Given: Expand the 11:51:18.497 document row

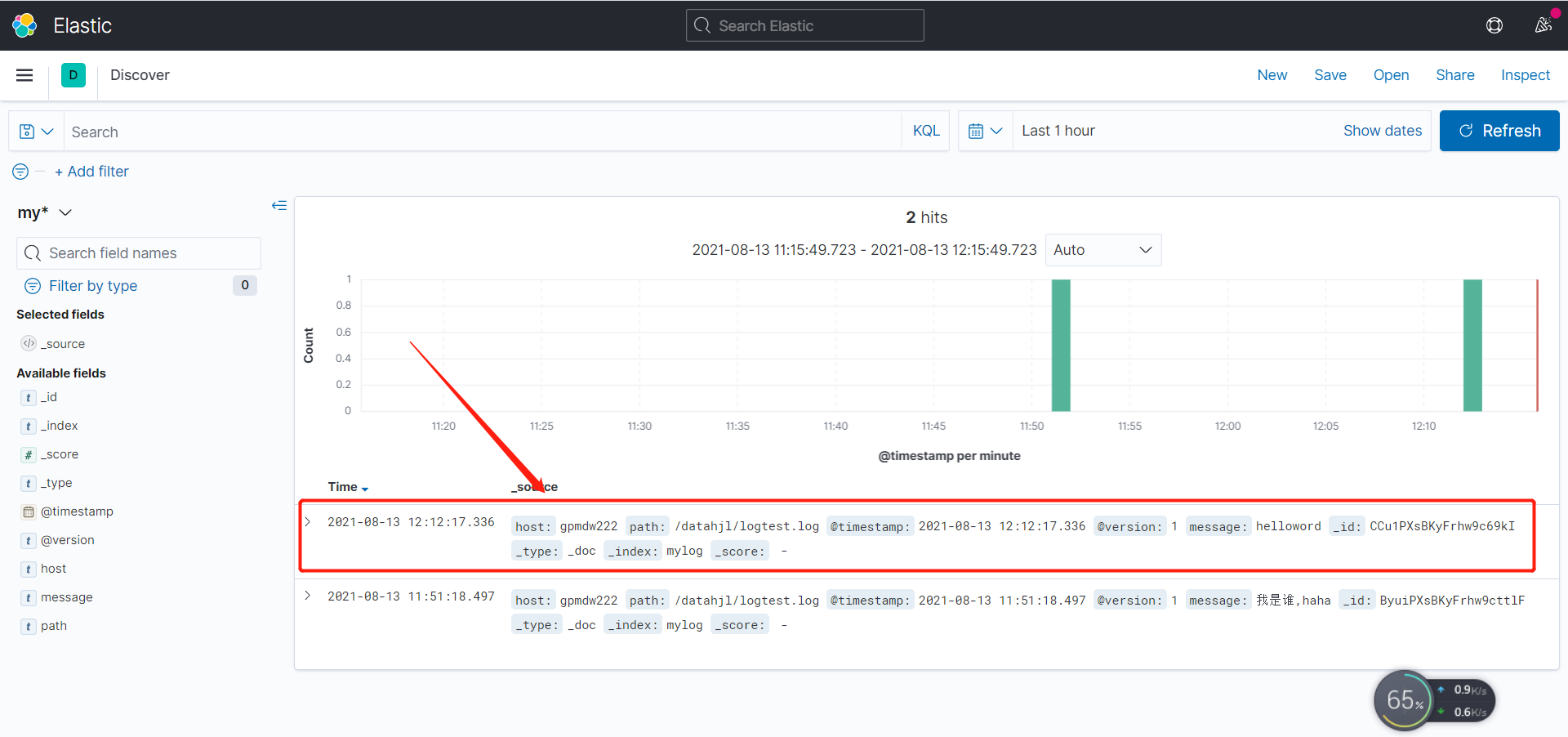Looking at the screenshot, I should pos(308,596).
